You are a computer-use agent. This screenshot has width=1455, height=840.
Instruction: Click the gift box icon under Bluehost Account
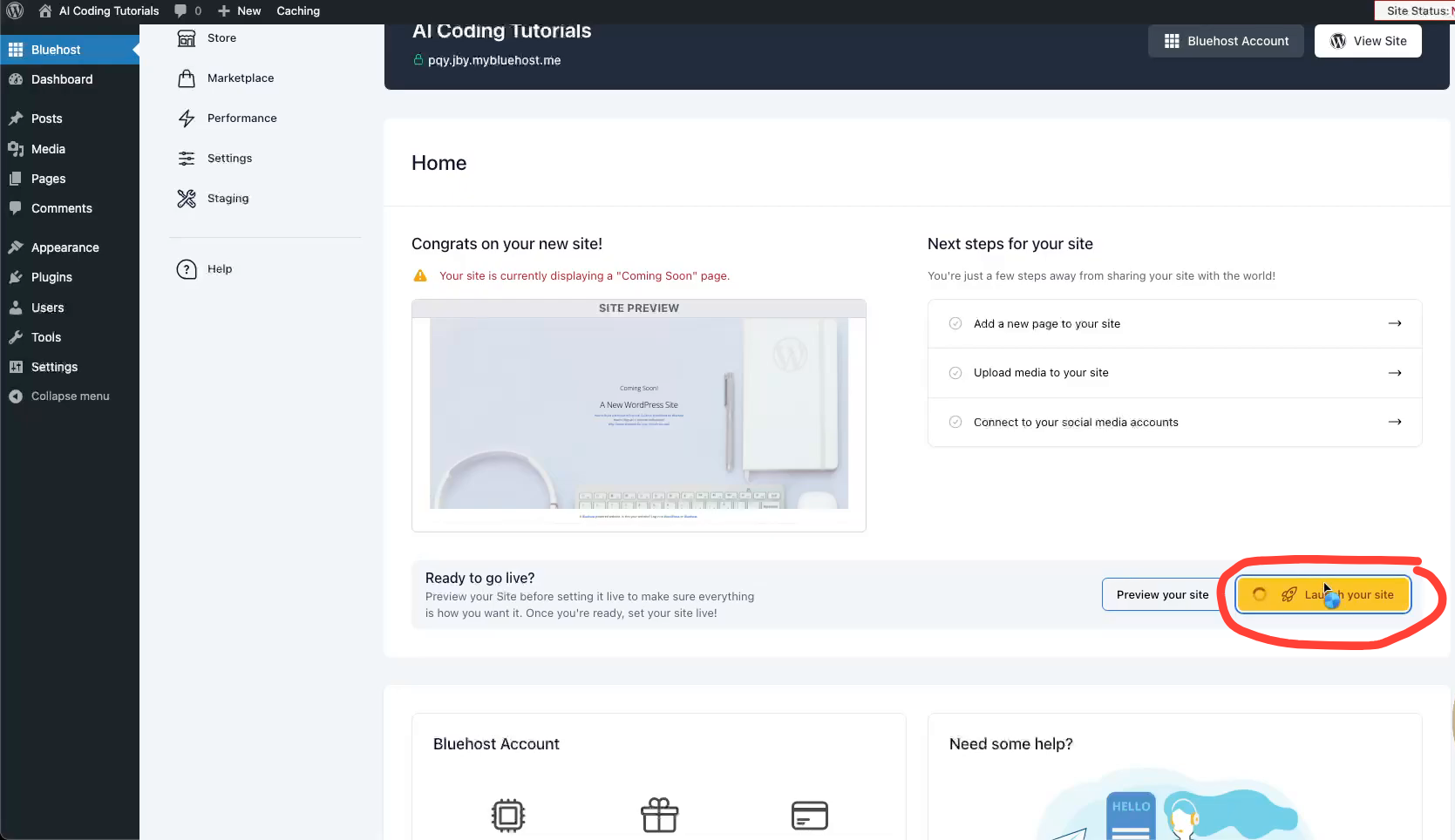(x=659, y=816)
